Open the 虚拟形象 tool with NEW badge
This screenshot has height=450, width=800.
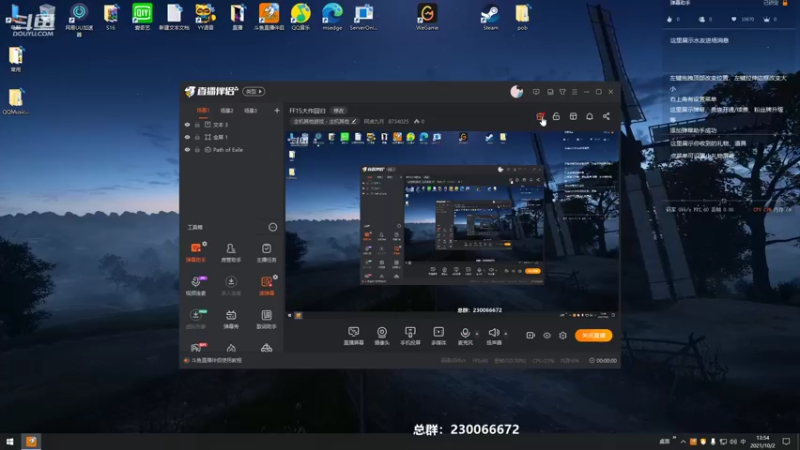pyautogui.click(x=195, y=318)
